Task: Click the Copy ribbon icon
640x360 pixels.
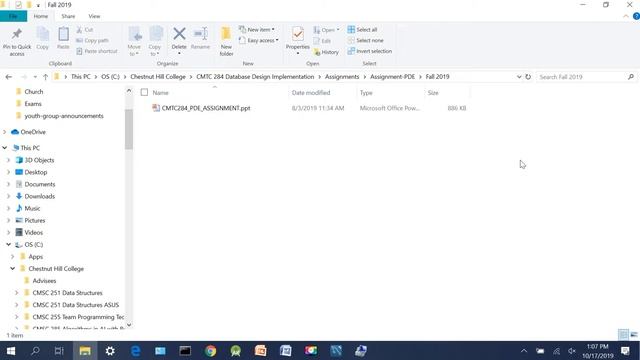Action: [x=42, y=39]
